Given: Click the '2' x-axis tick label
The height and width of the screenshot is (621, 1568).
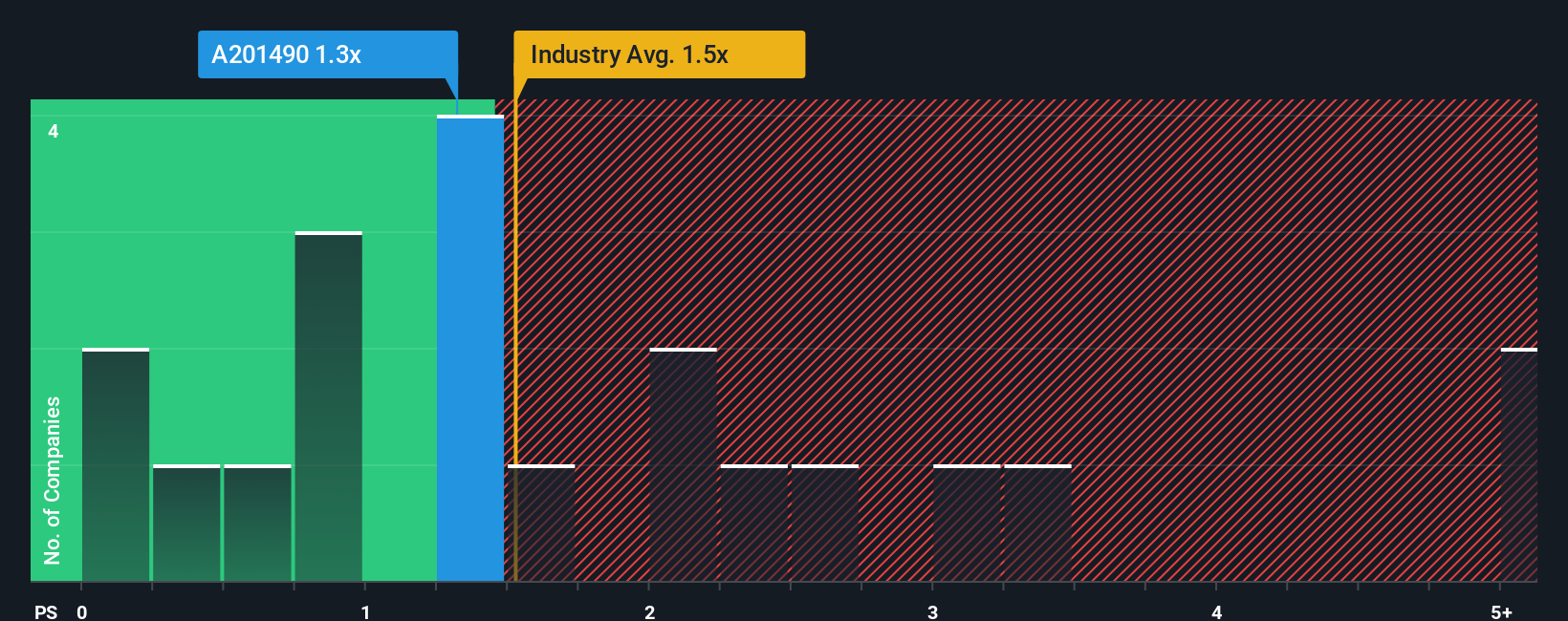Looking at the screenshot, I should click(x=649, y=612).
